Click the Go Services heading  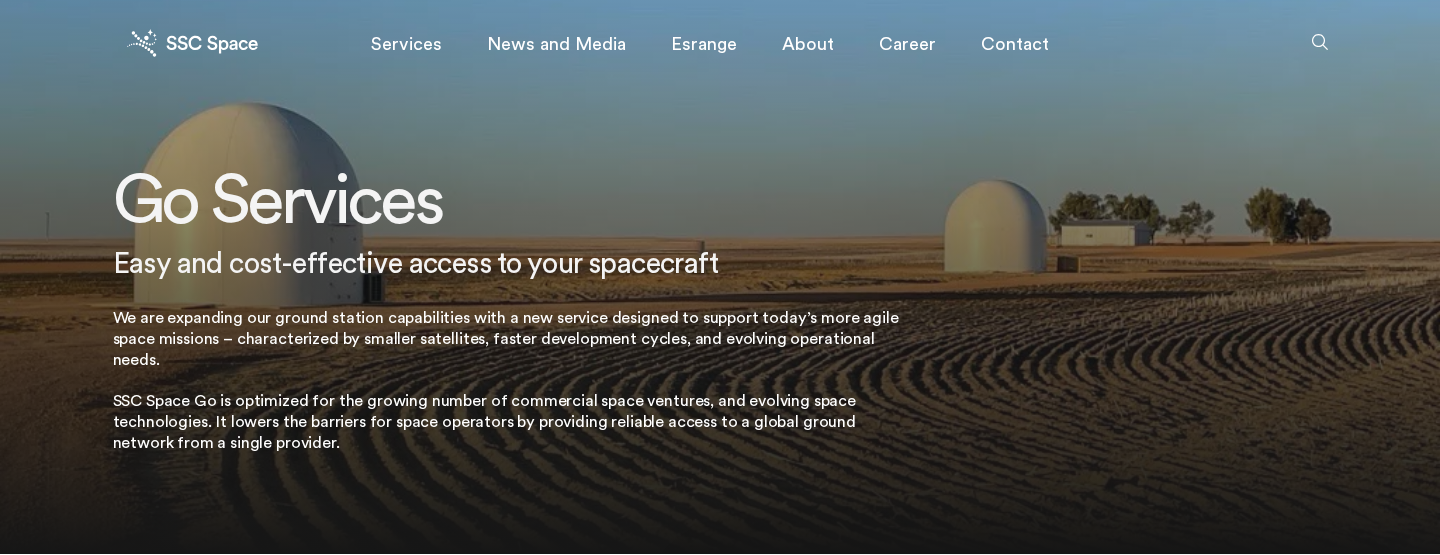(x=278, y=200)
